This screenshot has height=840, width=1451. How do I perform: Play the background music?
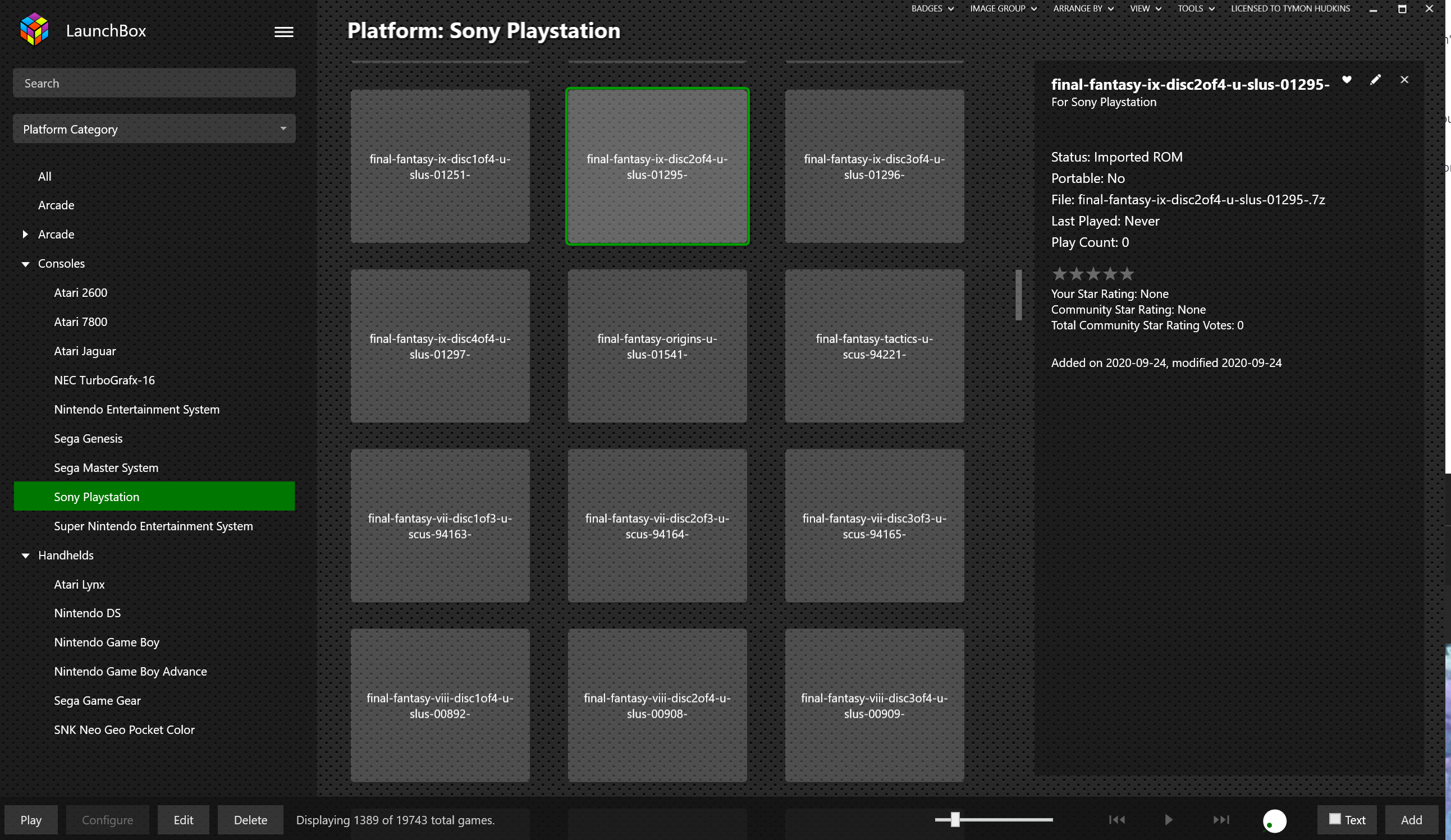1168,819
